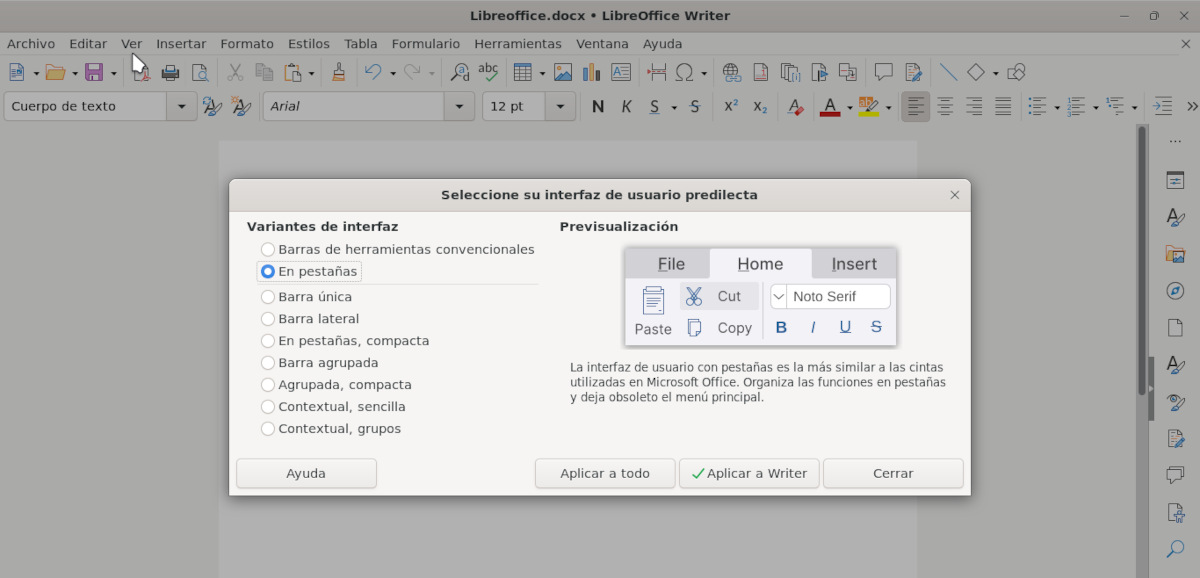Select the En pestañas radio option

(309, 271)
